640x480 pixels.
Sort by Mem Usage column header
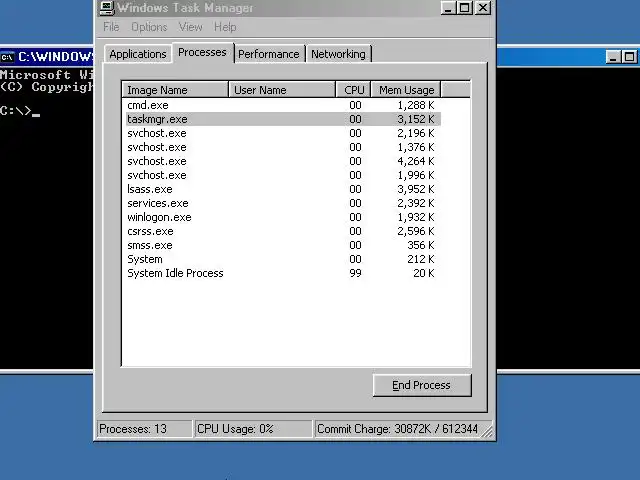(x=406, y=90)
